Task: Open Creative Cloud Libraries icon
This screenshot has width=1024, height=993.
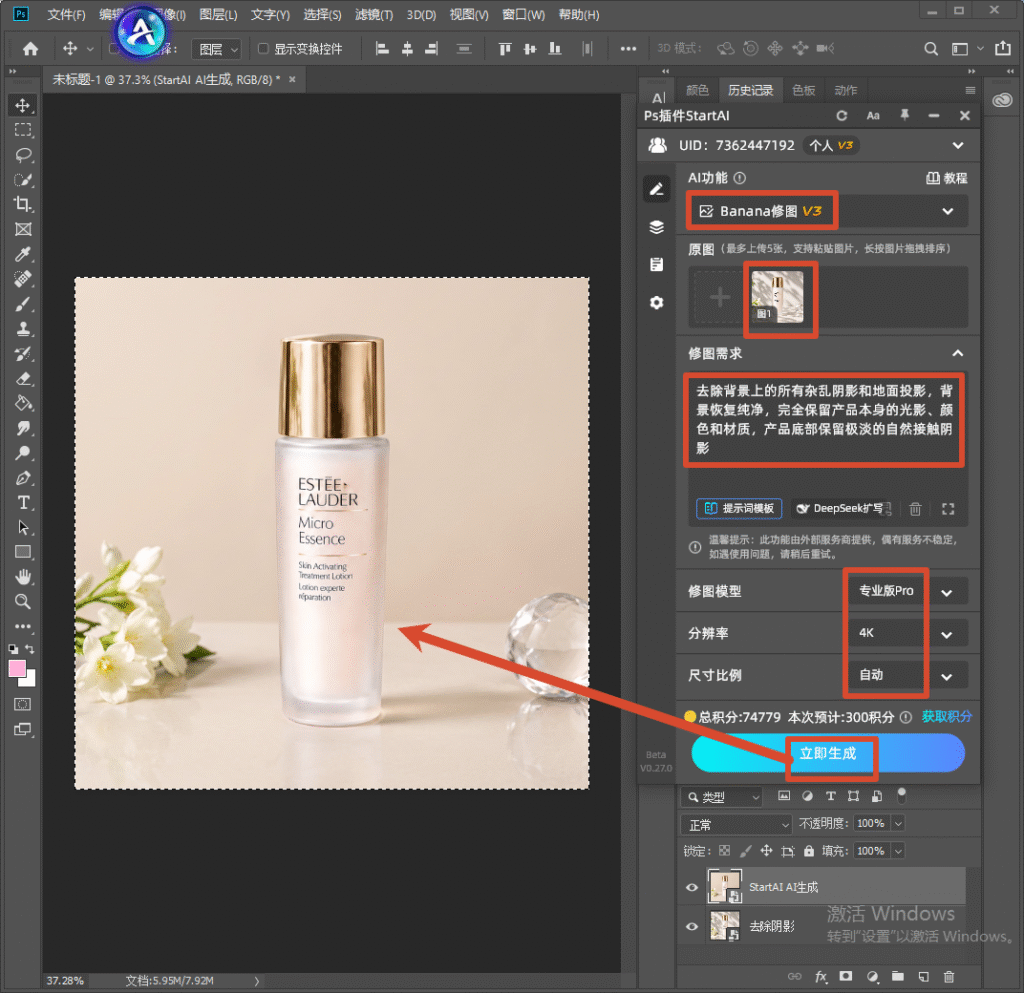Action: tap(1002, 100)
